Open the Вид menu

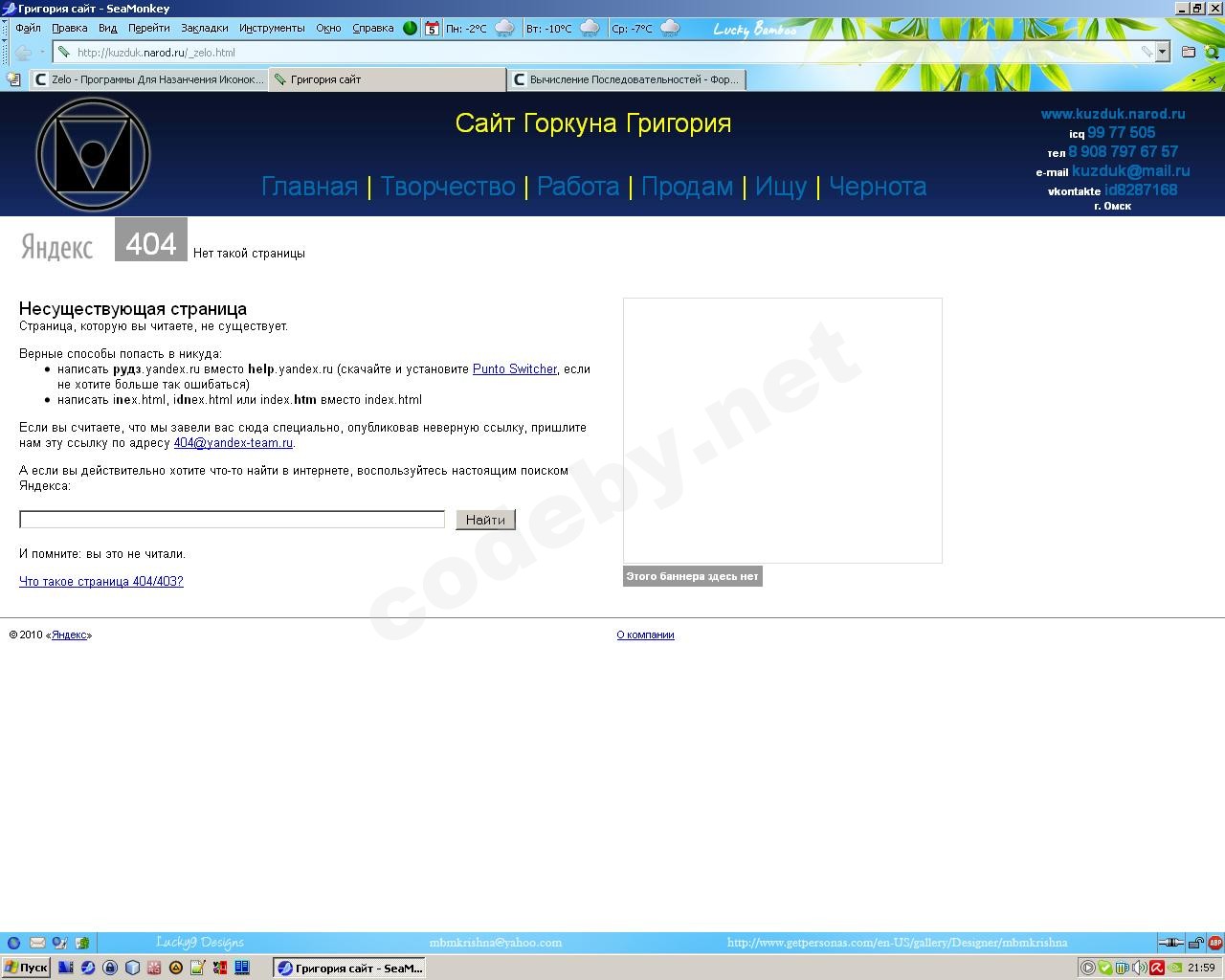point(108,28)
